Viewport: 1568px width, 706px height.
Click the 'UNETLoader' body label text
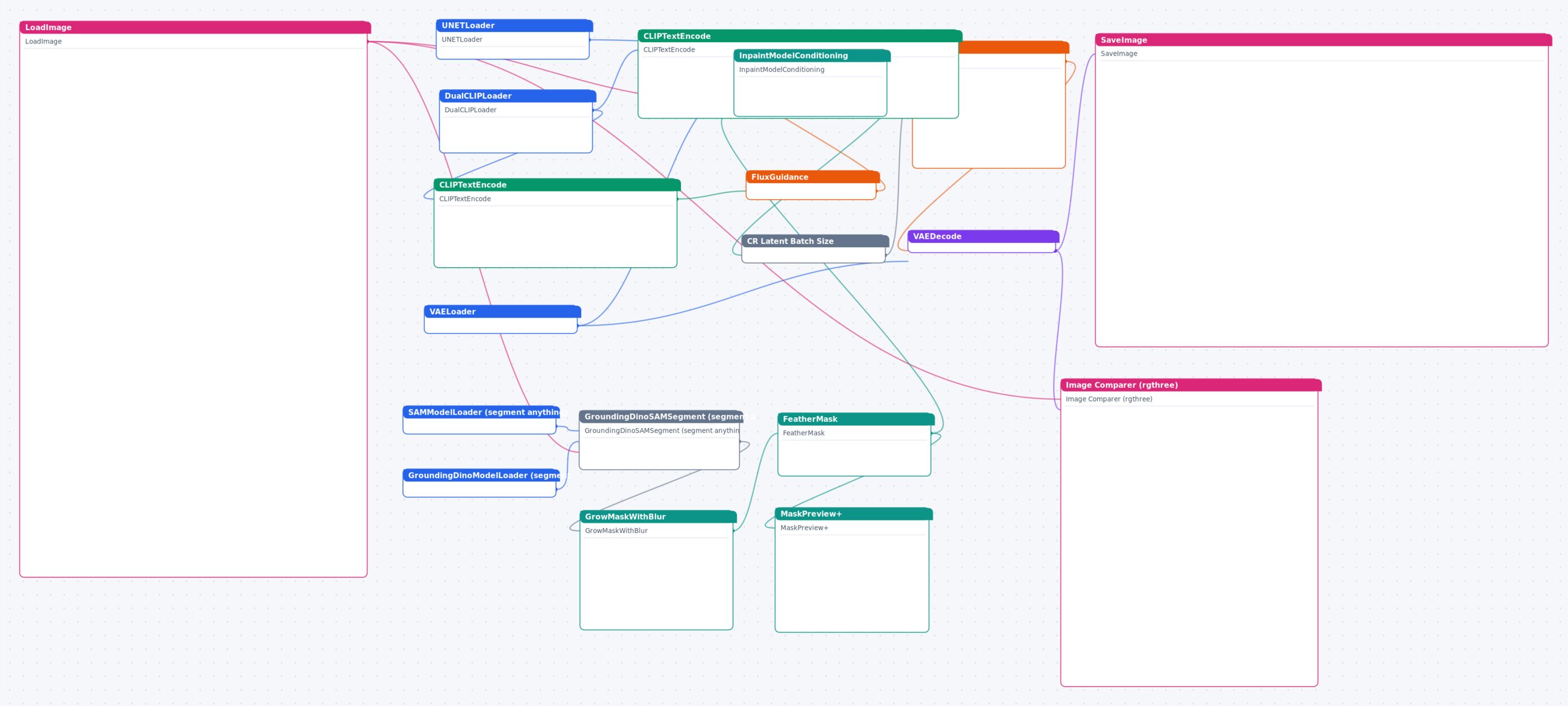point(462,40)
